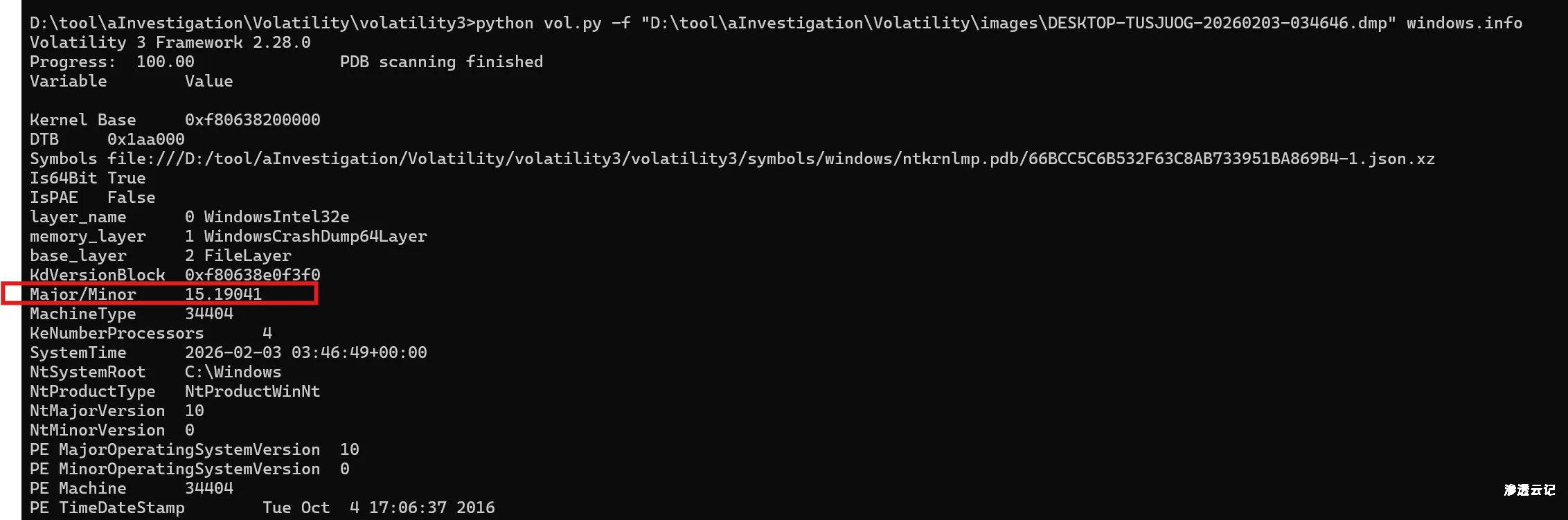Click the DTB value 0x1aa000
This screenshot has height=520, width=1568.
(145, 139)
